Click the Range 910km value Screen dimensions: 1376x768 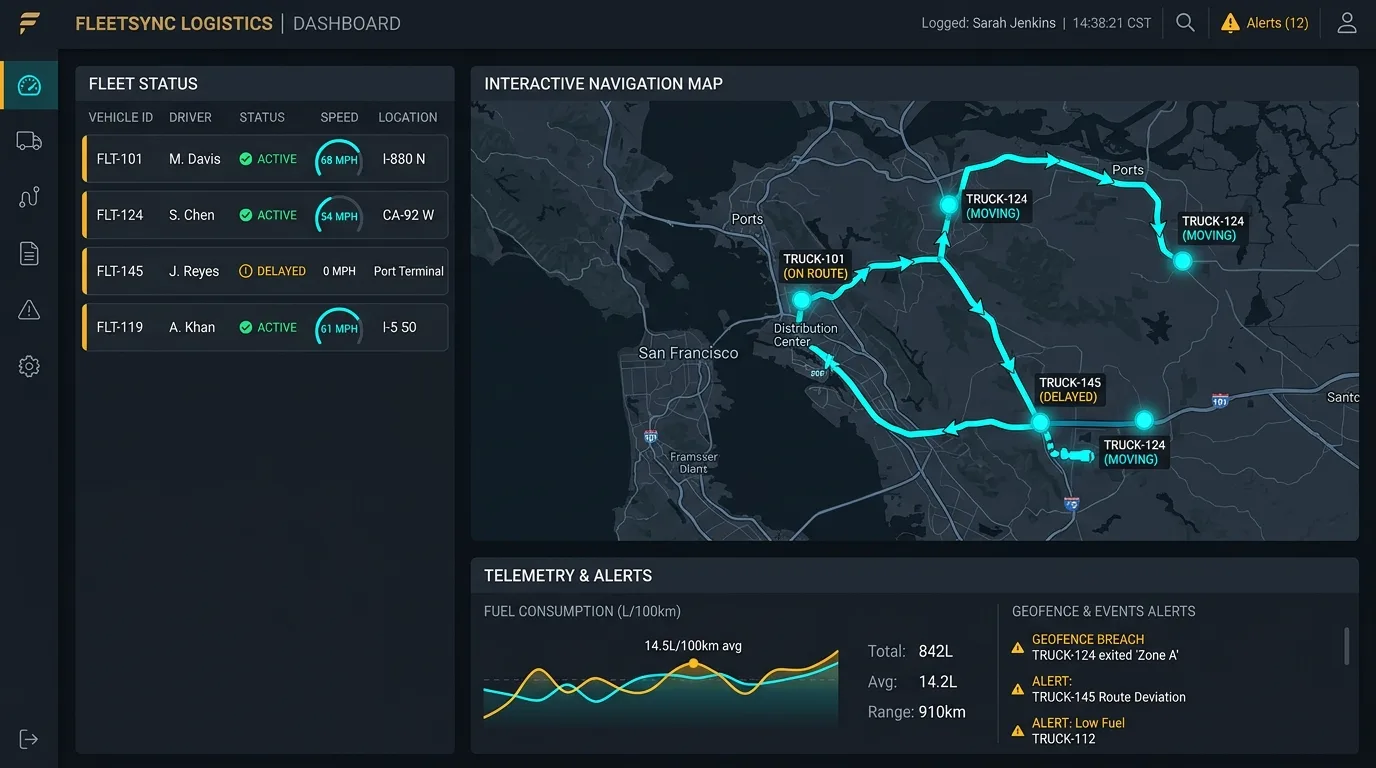point(942,712)
